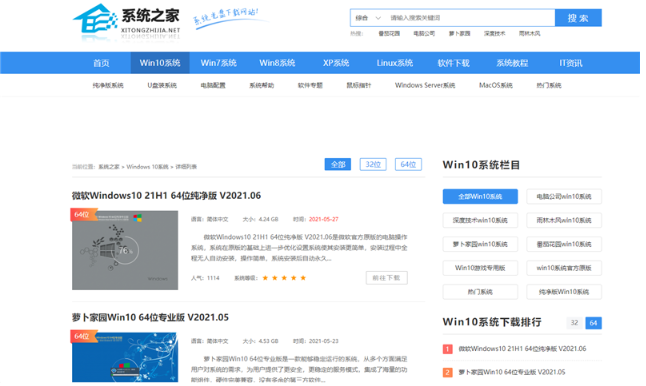The width and height of the screenshot is (646, 386).
Task: Open the grey Windows10 21H1 install thumbnail
Action: pos(125,250)
